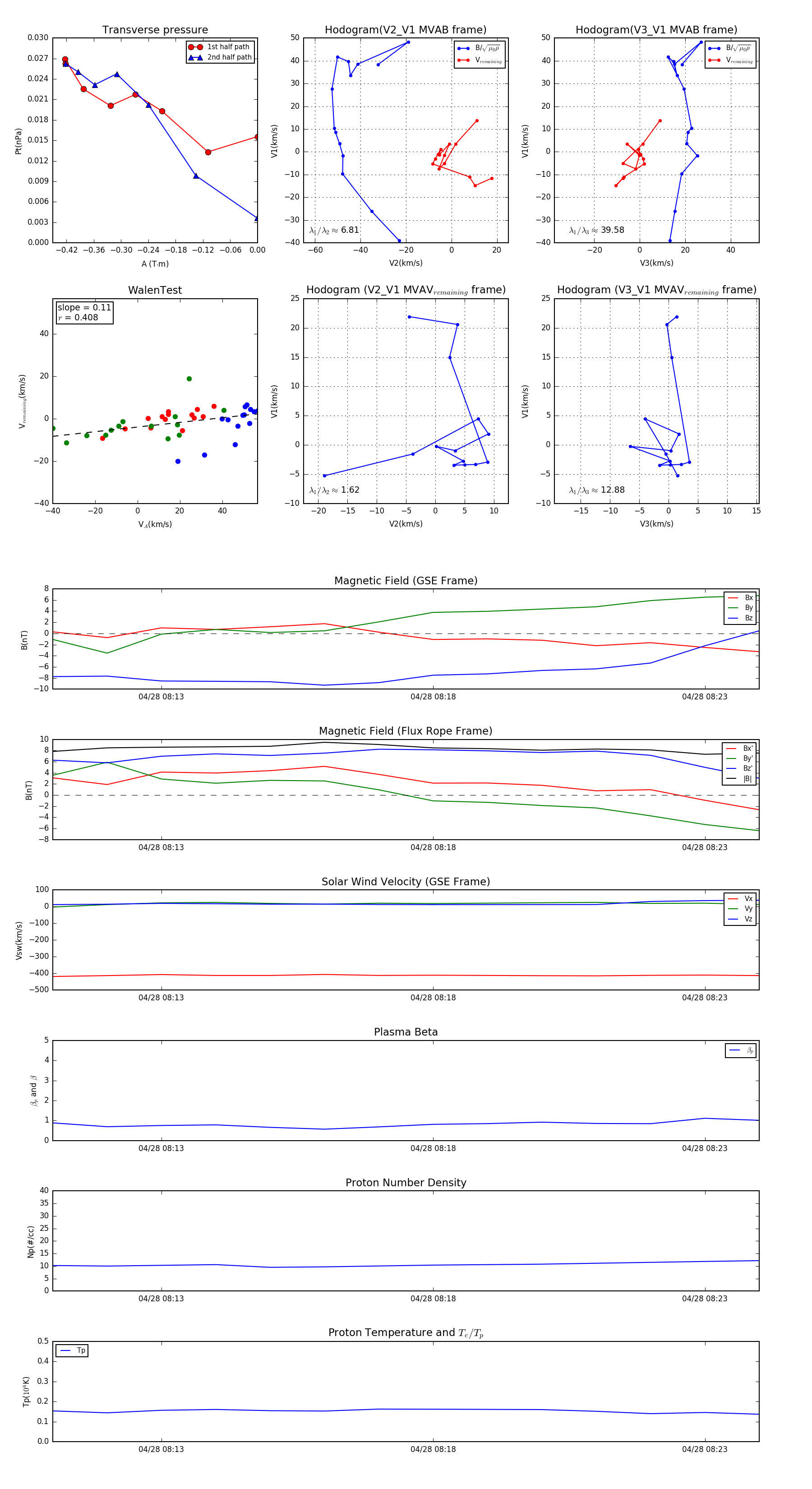
Task: Click '04/28 08:23' tick under proton temperature plot
Action: coord(705,1449)
